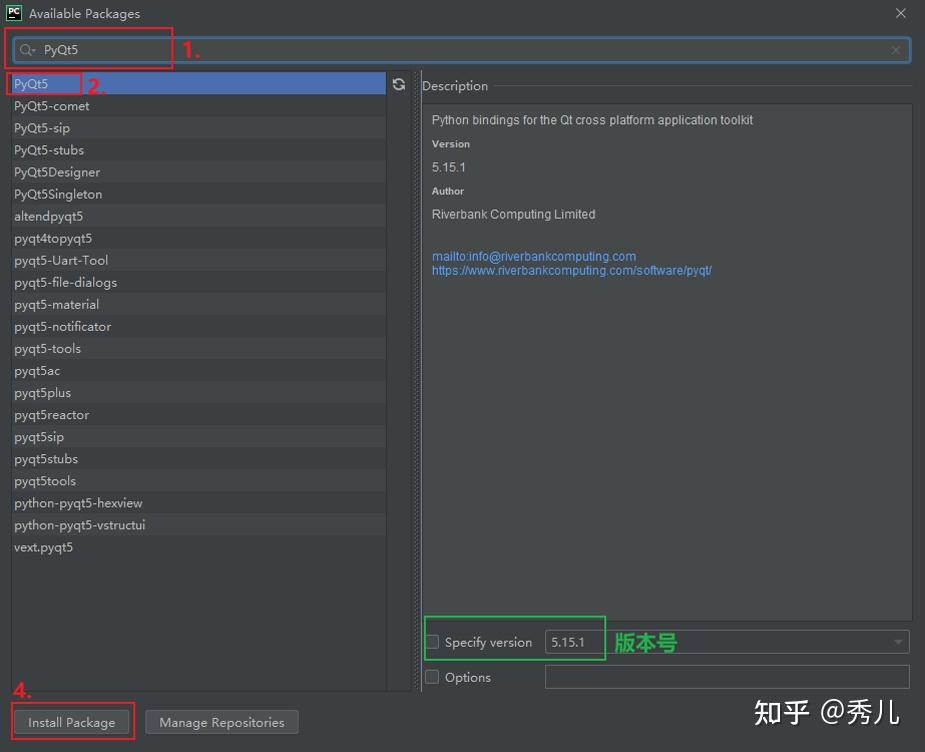Click the PyCharm logo in the title bar
This screenshot has height=752, width=925.
click(x=13, y=13)
